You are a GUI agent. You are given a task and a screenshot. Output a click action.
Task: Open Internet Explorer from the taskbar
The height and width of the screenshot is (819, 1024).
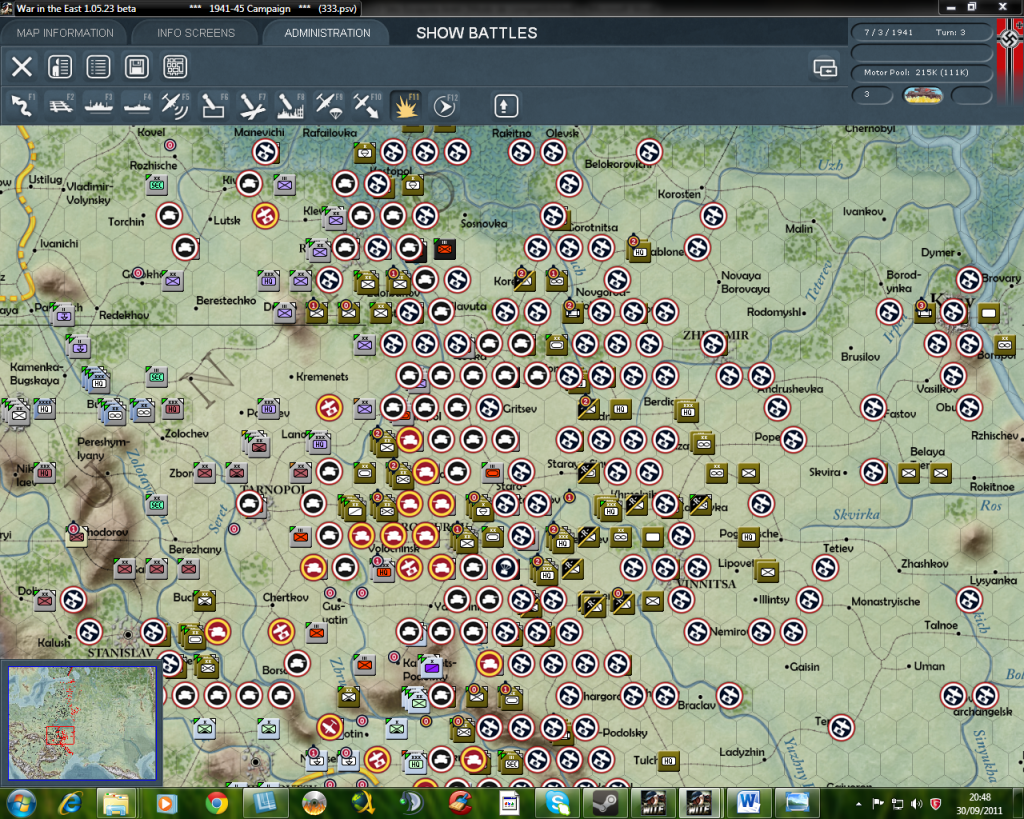(x=70, y=803)
